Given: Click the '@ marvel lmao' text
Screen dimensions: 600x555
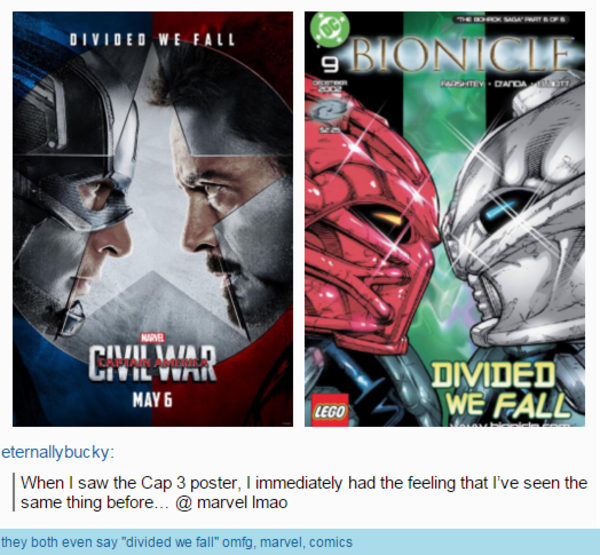Looking at the screenshot, I should click(232, 503).
